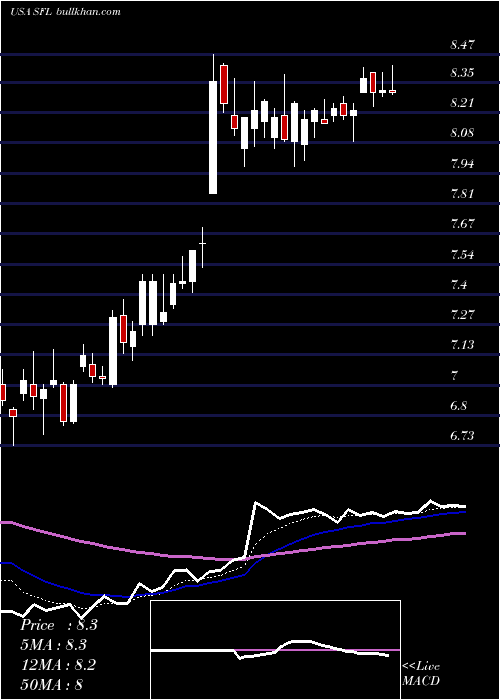
Task: Click the 8.08 price axis label
Action: [462, 133]
